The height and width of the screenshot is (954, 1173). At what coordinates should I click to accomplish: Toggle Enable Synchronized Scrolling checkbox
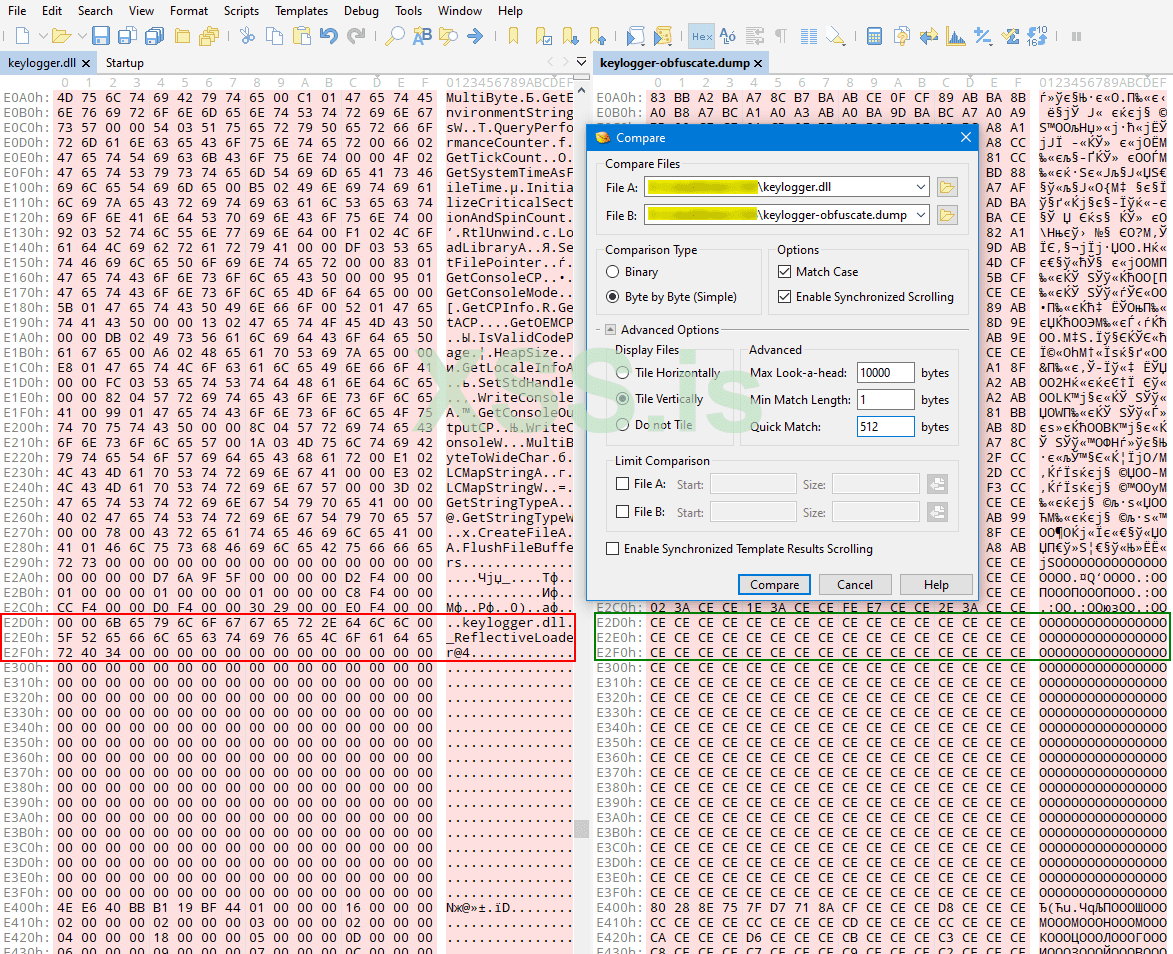coord(784,297)
